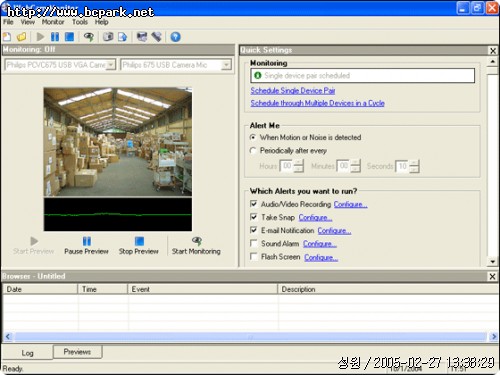Click Stop Preview below the video
The image size is (500, 375).
pyautogui.click(x=139, y=246)
